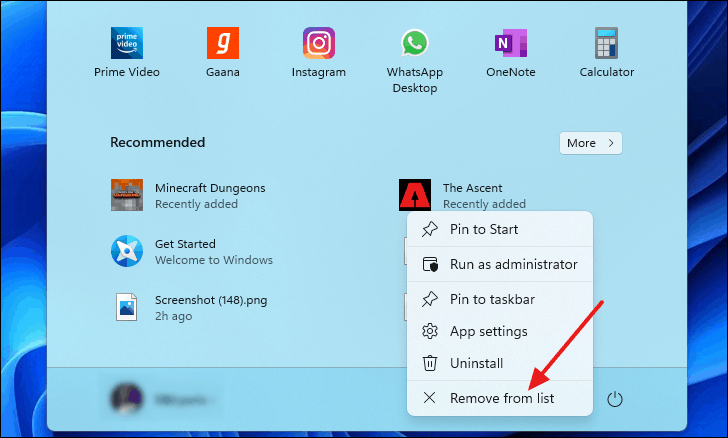This screenshot has width=728, height=438.
Task: Open the Instagram app icon
Action: (318, 43)
